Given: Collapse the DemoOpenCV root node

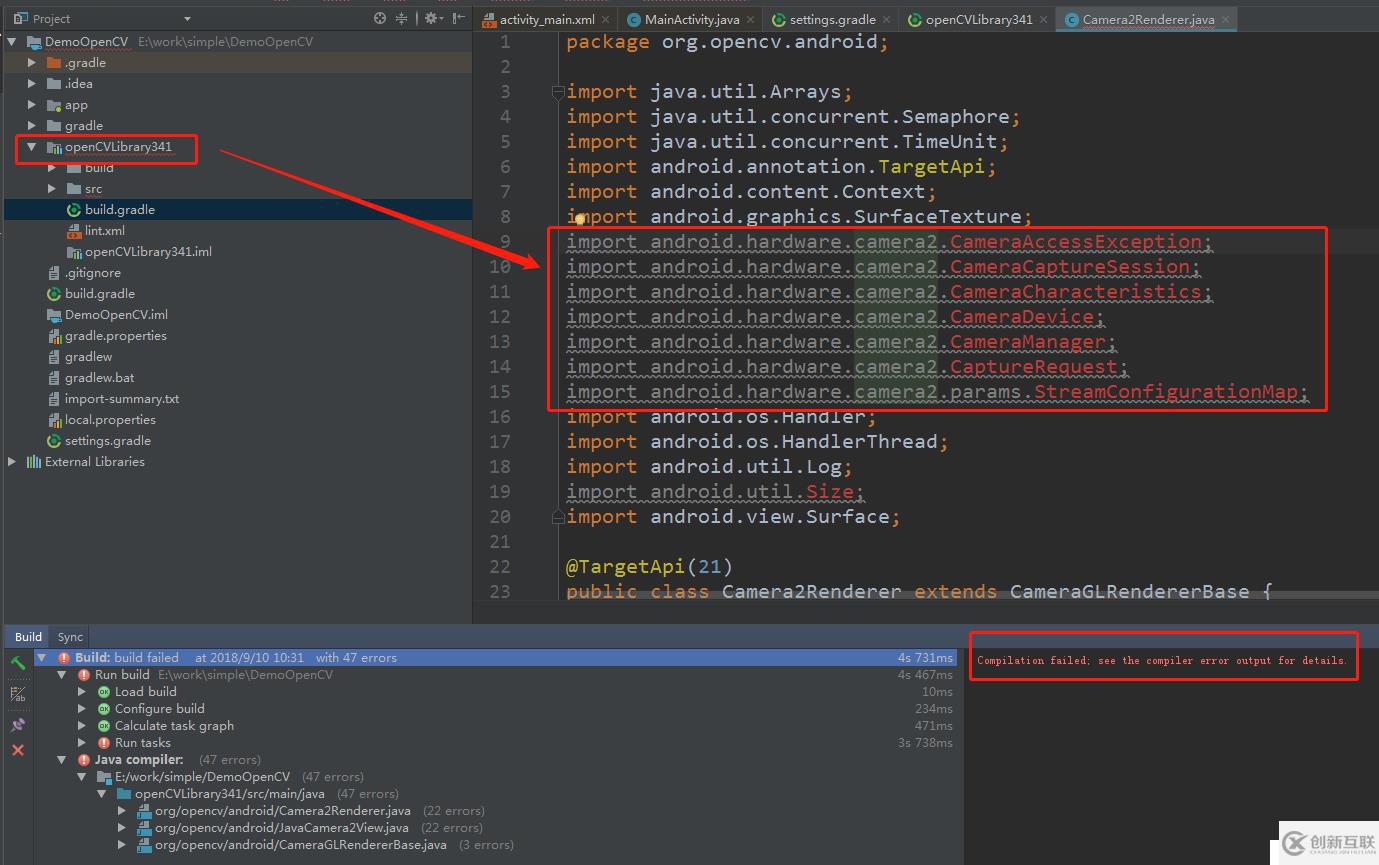Looking at the screenshot, I should pos(12,42).
